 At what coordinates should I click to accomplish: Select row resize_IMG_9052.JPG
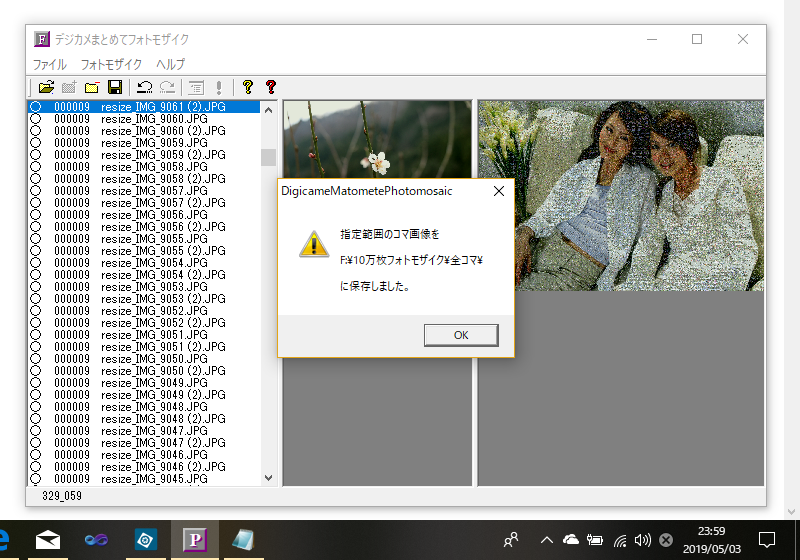pyautogui.click(x=144, y=311)
